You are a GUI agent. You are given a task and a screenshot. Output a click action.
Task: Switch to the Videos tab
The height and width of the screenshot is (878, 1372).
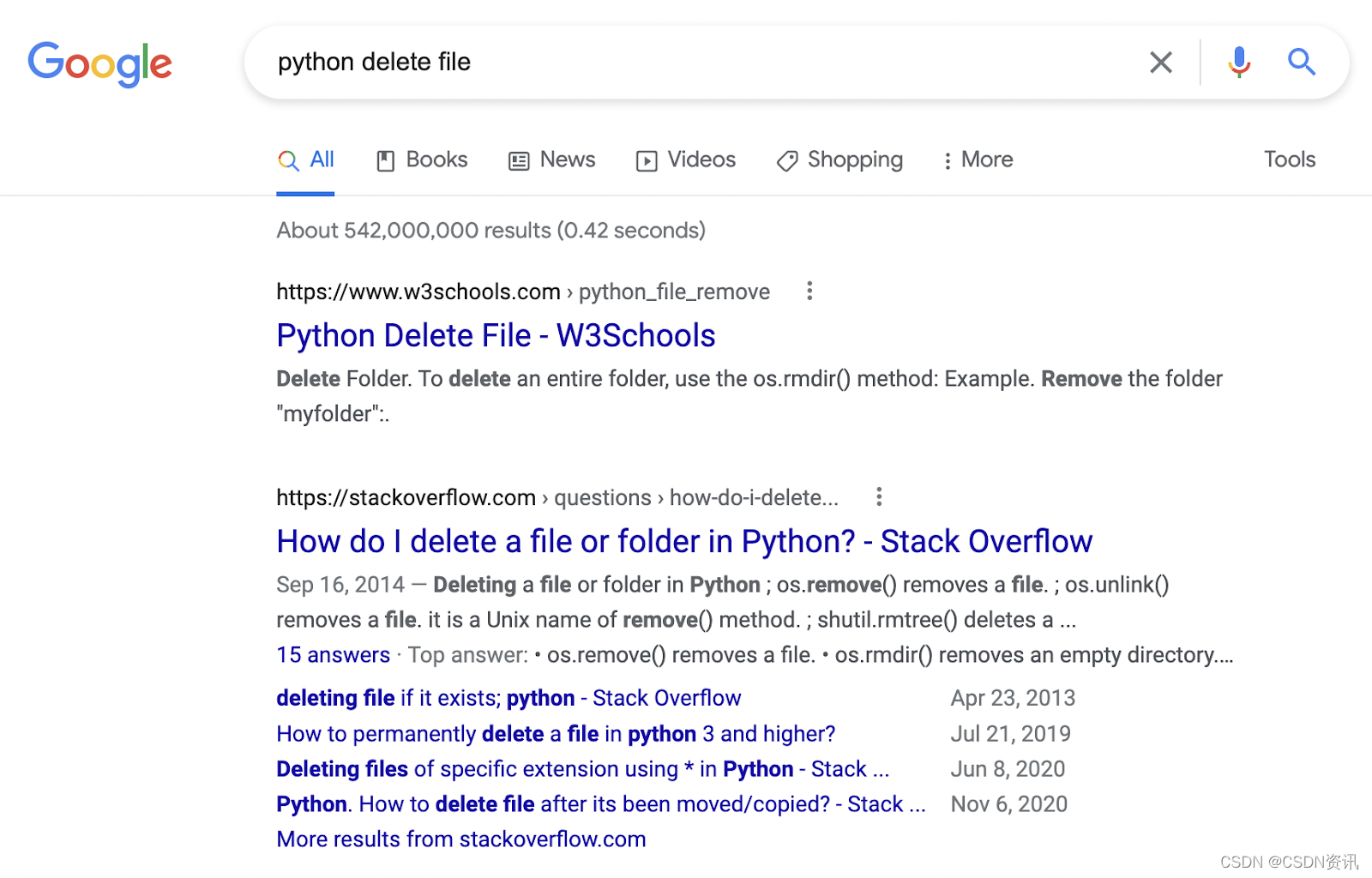coord(685,160)
